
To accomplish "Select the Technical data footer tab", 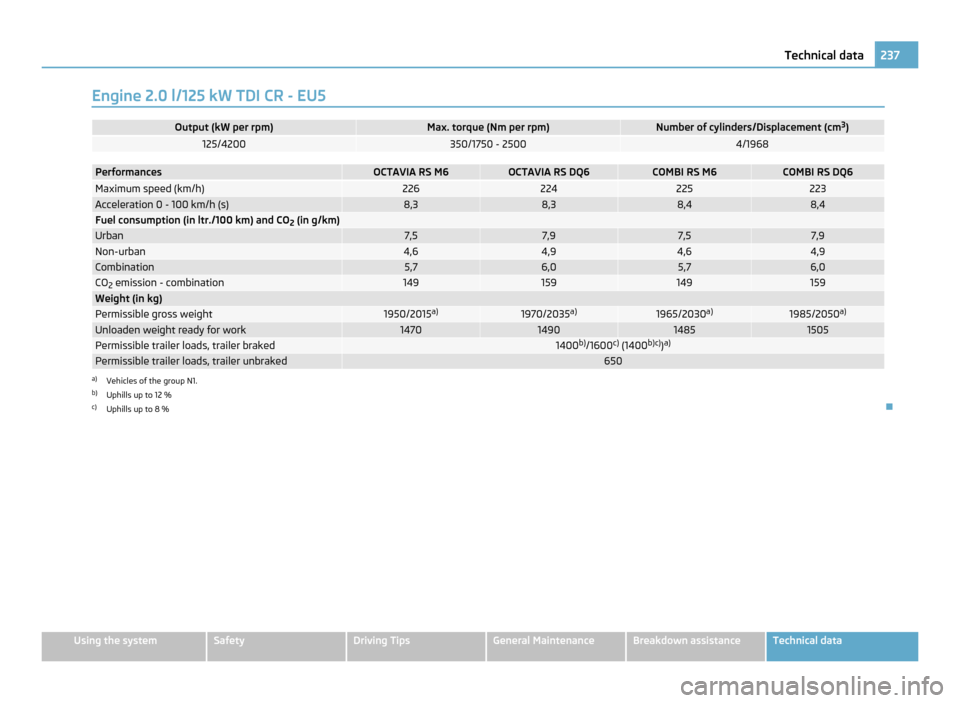I will pos(842,646).
